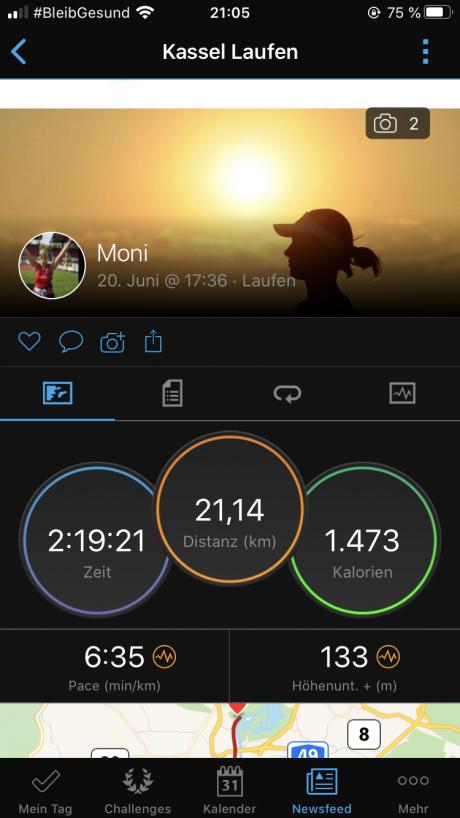Viewport: 460px width, 818px height.
Task: Tap the Distanz circle showing 21,14
Action: tap(229, 510)
